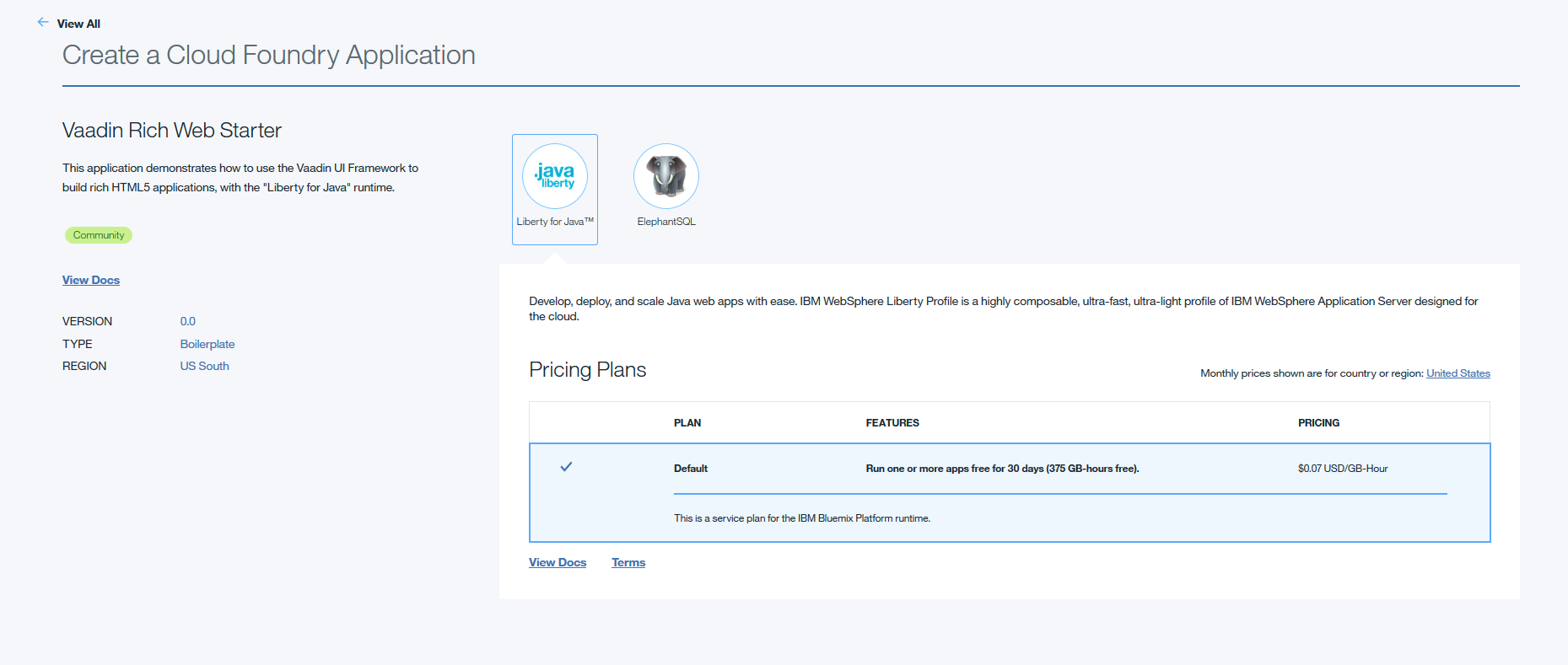Click the ElephantSQL label
Viewport: 1568px width, 665px height.
(666, 222)
